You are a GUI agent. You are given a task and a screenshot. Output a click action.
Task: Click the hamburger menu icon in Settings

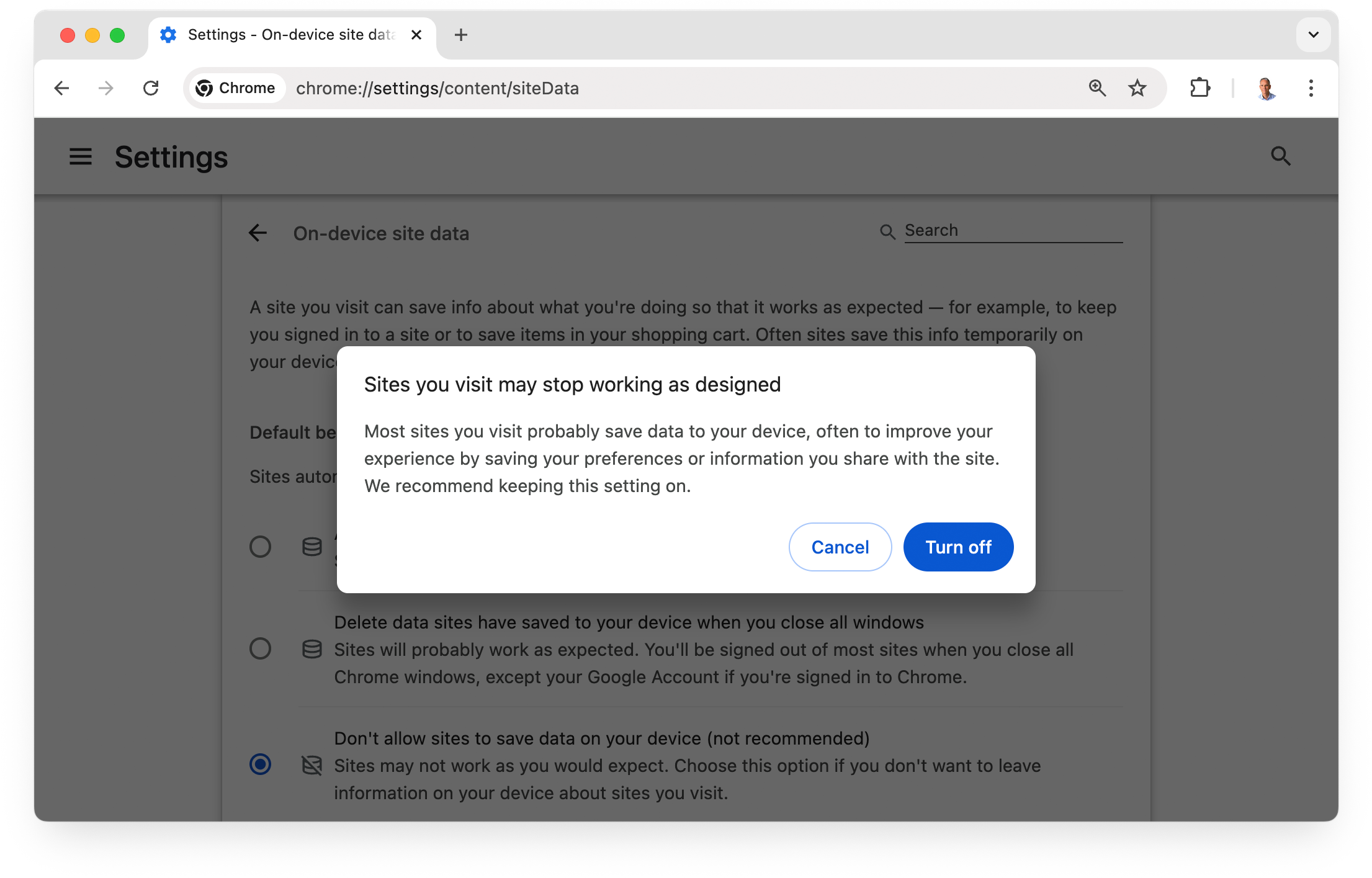80,156
